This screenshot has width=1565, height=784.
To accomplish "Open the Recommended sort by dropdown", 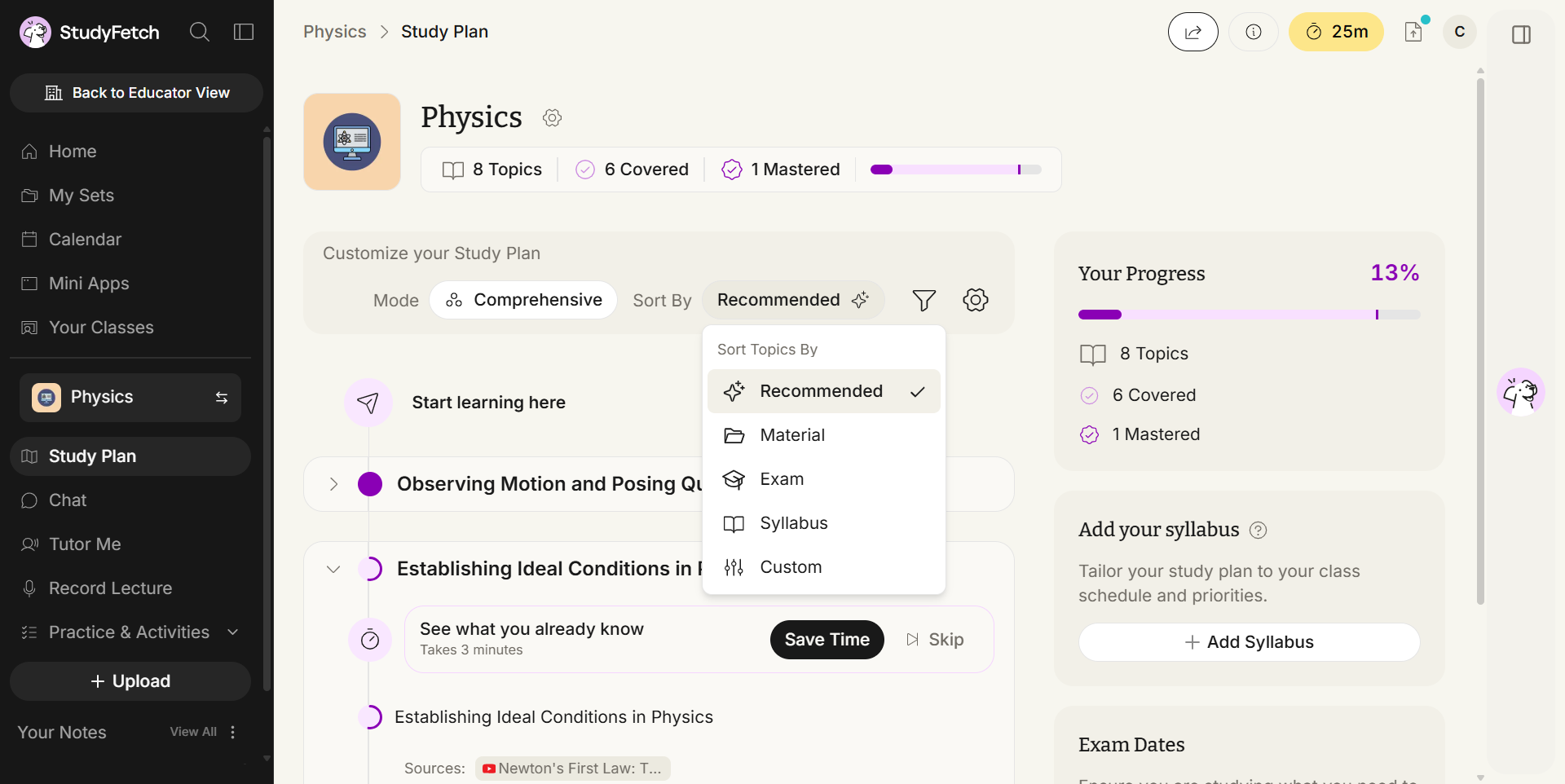I will click(x=792, y=300).
